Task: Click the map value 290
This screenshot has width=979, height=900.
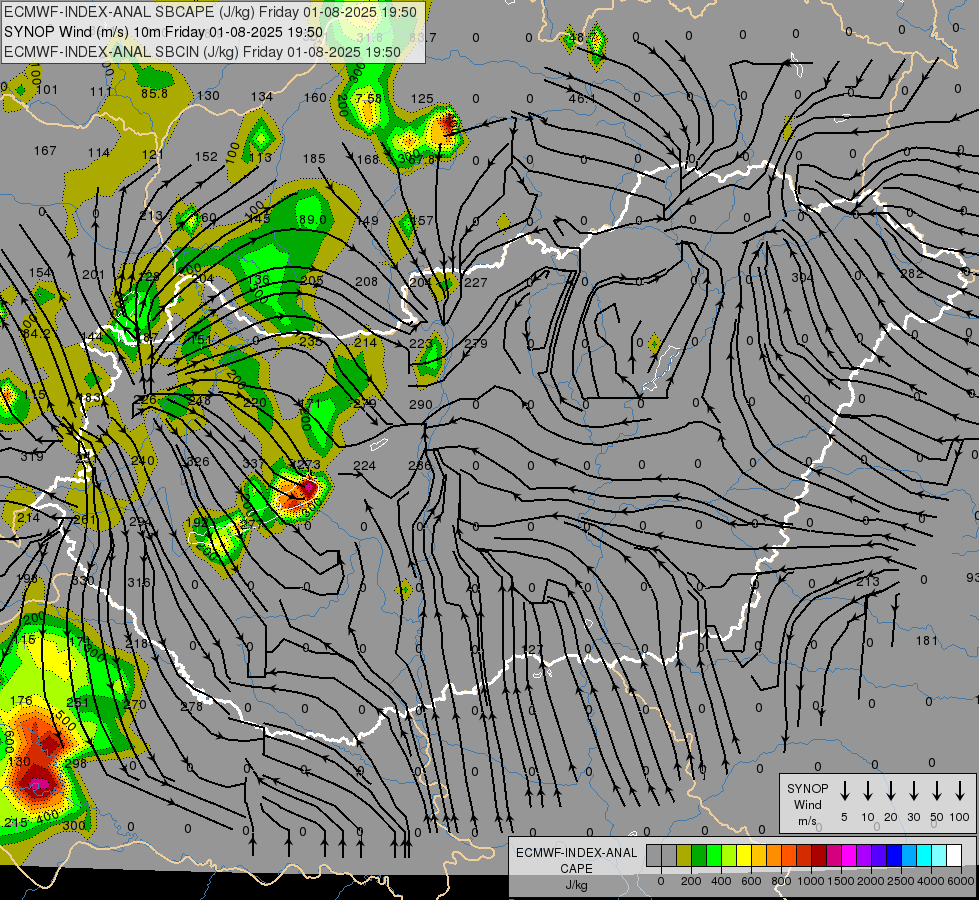Action: click(420, 405)
